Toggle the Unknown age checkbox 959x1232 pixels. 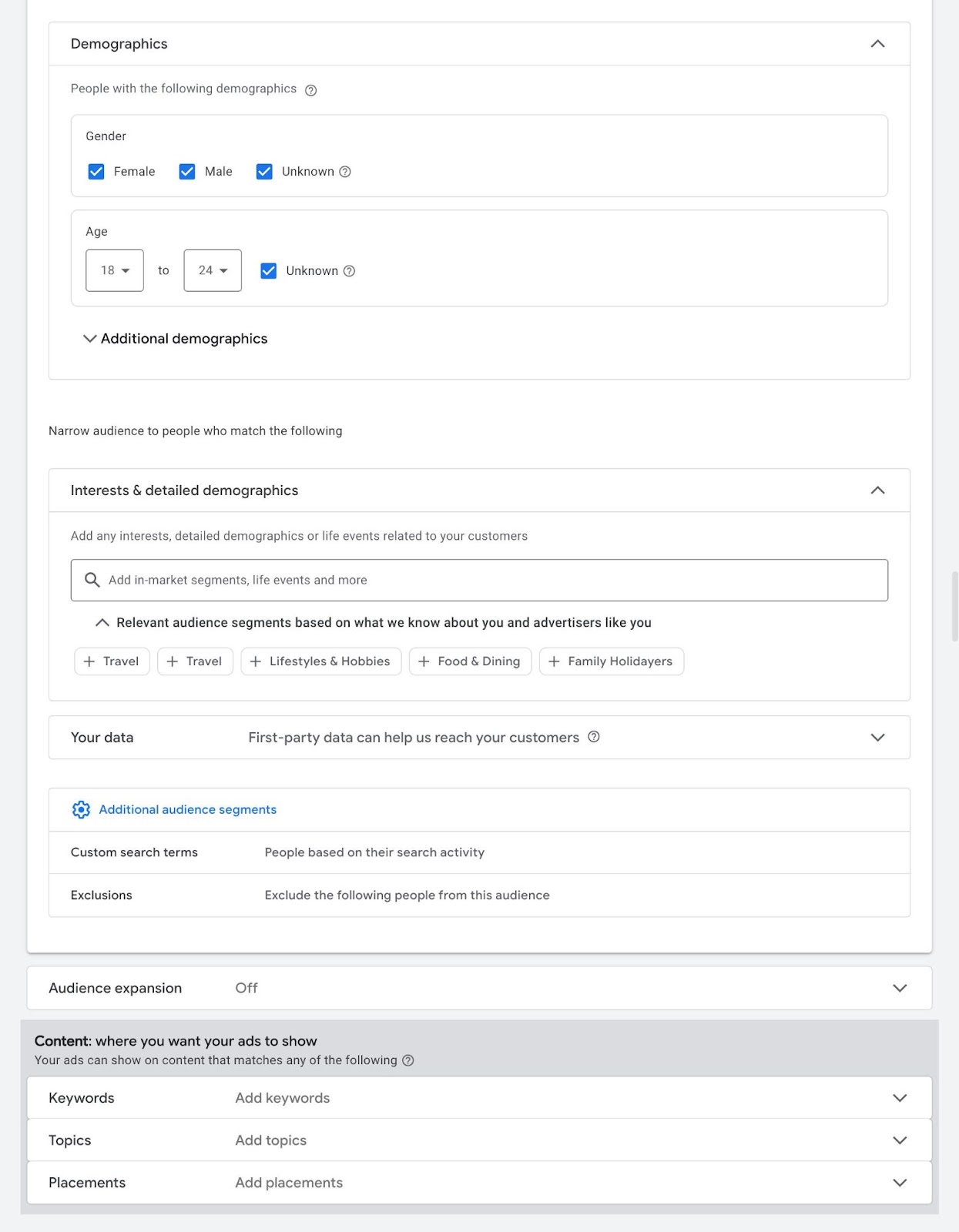(x=269, y=271)
